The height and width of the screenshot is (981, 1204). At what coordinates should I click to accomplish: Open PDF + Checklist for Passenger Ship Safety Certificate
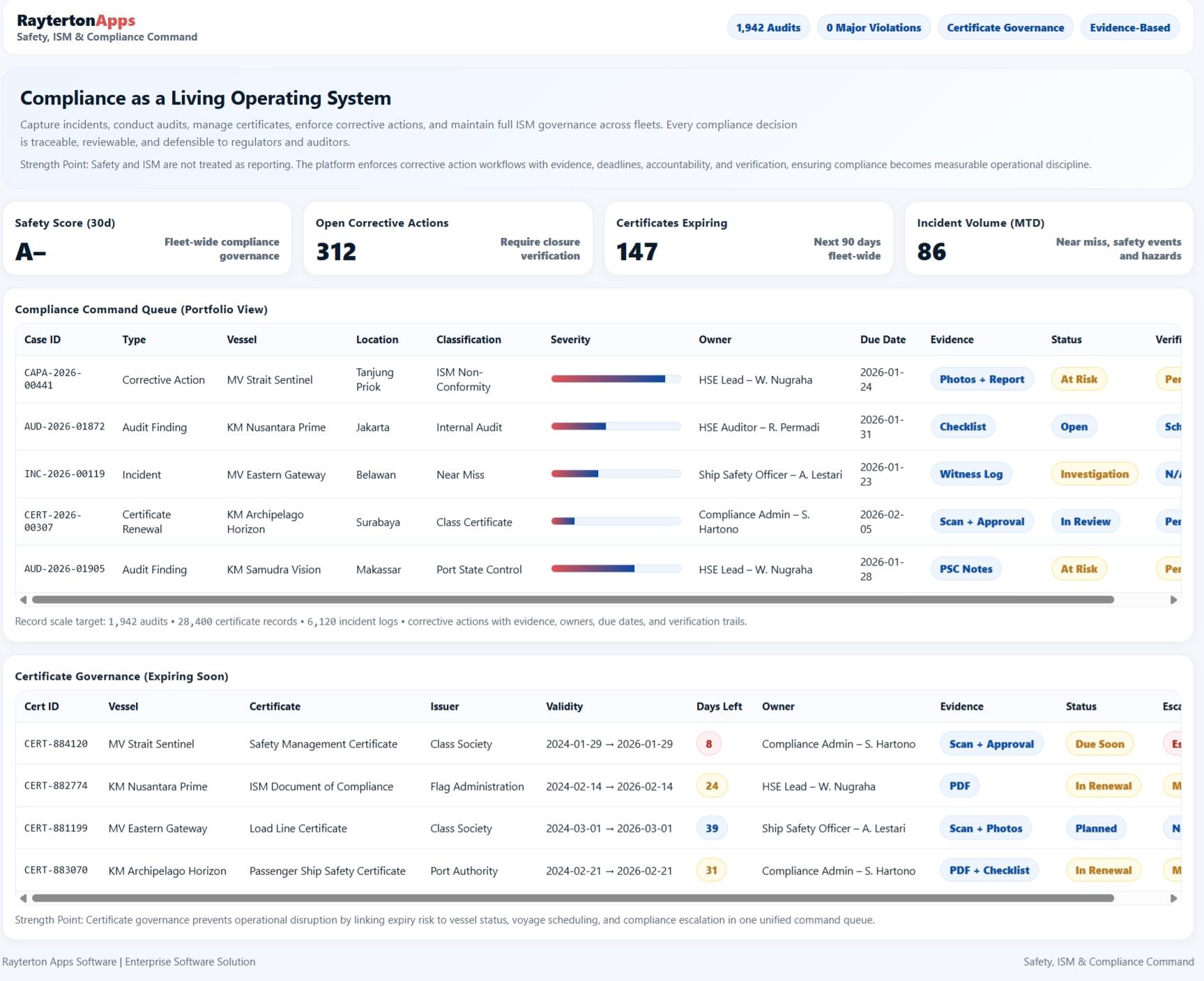989,870
